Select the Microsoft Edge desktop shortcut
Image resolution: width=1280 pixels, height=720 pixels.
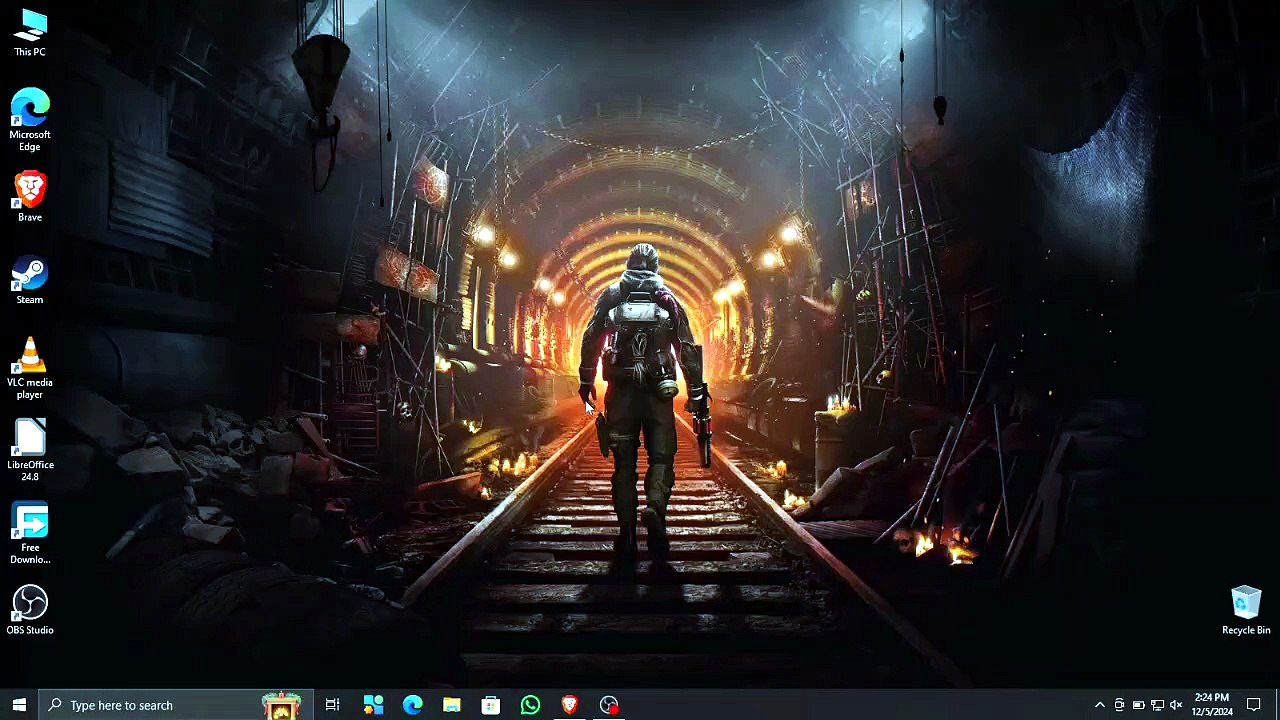click(x=30, y=120)
